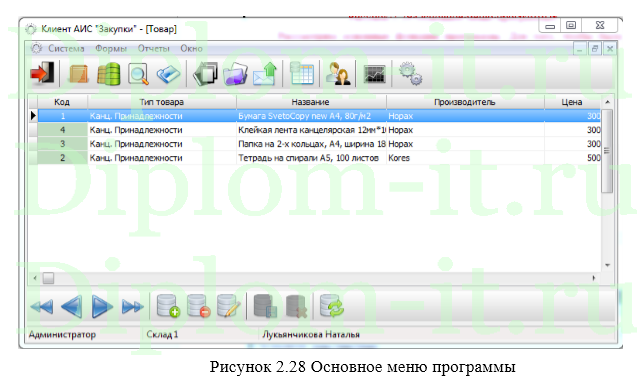This screenshot has height=378, width=637.
Task: Open the green database stack icon
Action: (x=109, y=74)
